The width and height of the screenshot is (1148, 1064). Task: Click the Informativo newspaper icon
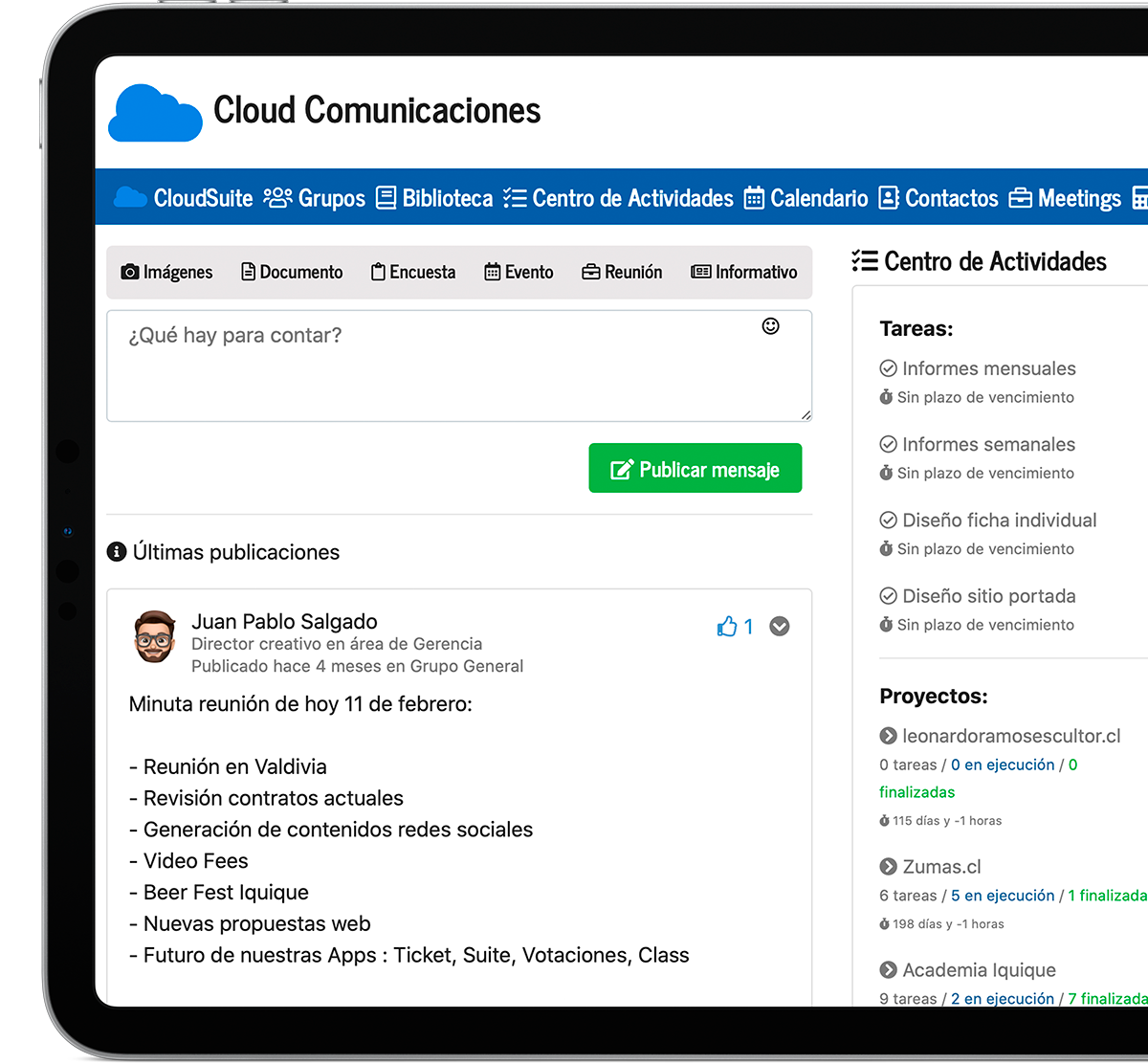click(701, 273)
